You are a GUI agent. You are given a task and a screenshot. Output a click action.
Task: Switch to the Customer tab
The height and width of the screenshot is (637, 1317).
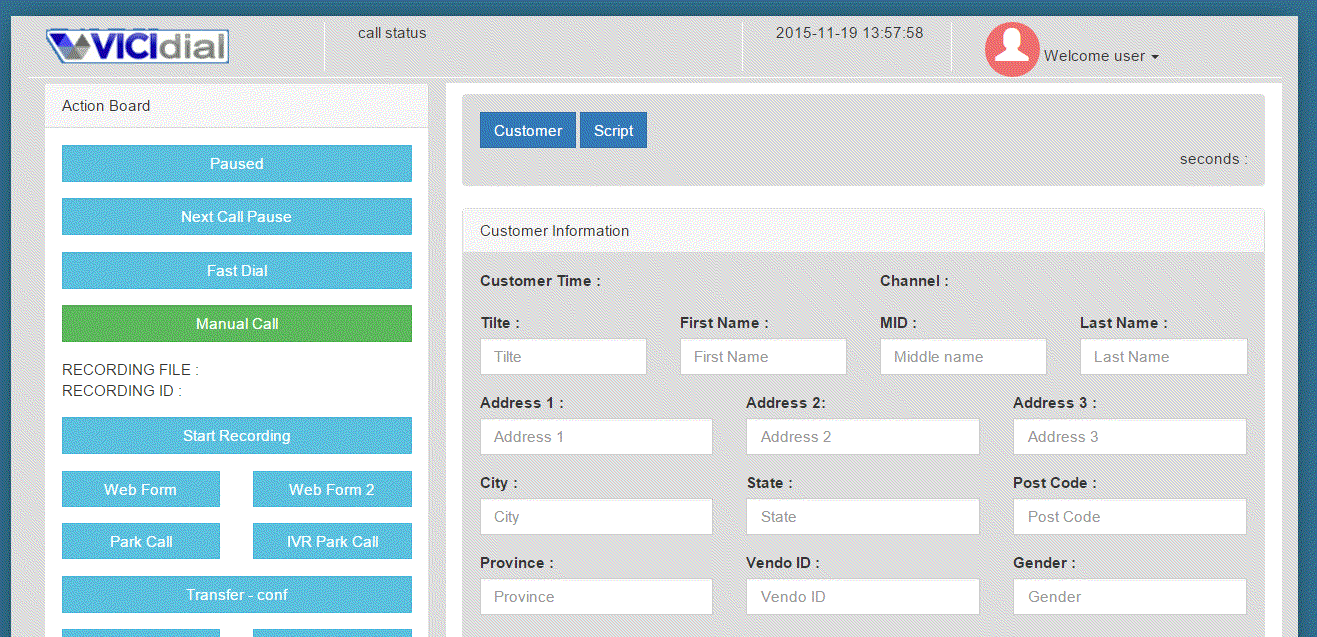pyautogui.click(x=527, y=130)
